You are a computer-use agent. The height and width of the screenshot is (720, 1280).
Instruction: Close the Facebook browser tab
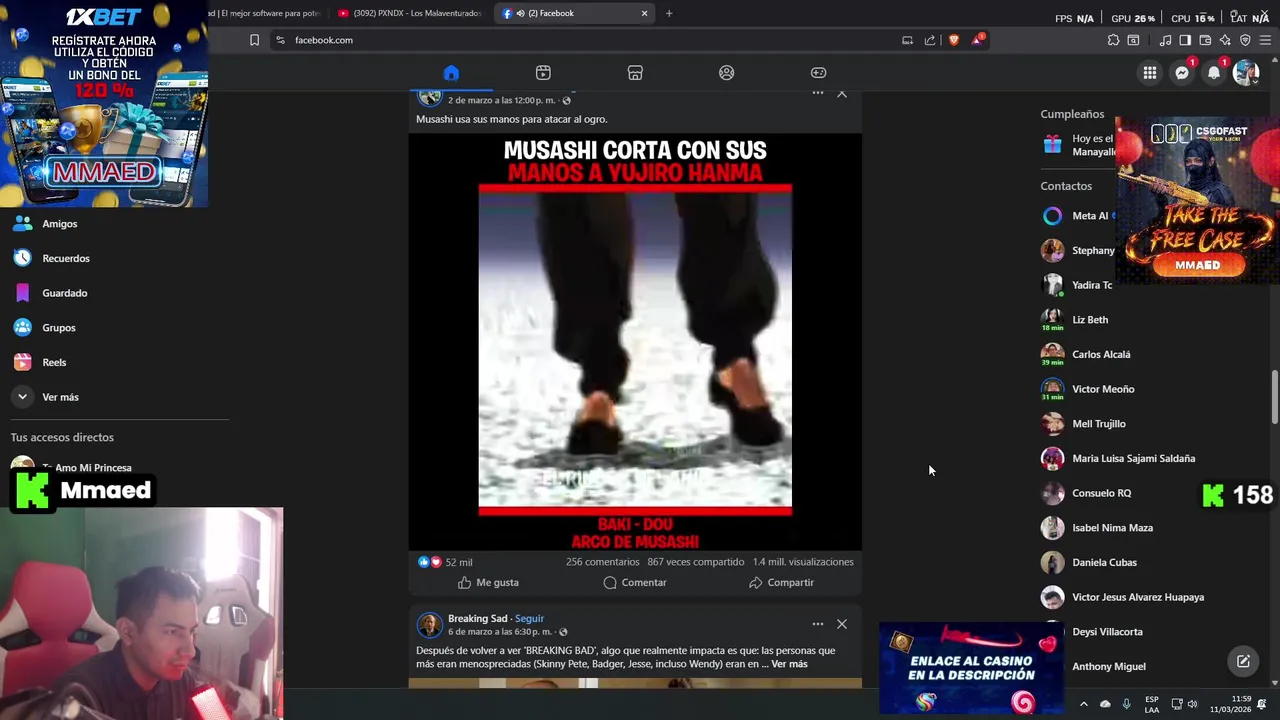[644, 13]
